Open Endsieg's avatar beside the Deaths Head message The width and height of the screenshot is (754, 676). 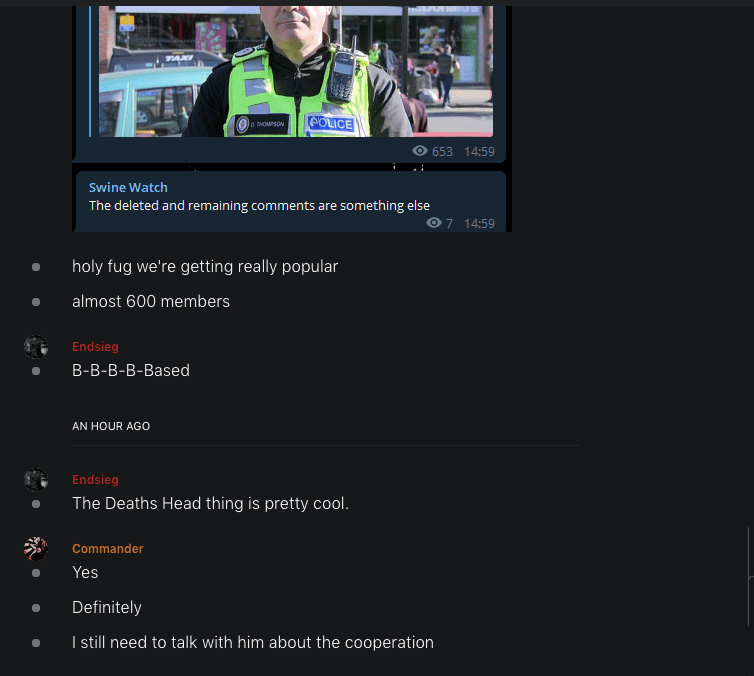pyautogui.click(x=36, y=480)
